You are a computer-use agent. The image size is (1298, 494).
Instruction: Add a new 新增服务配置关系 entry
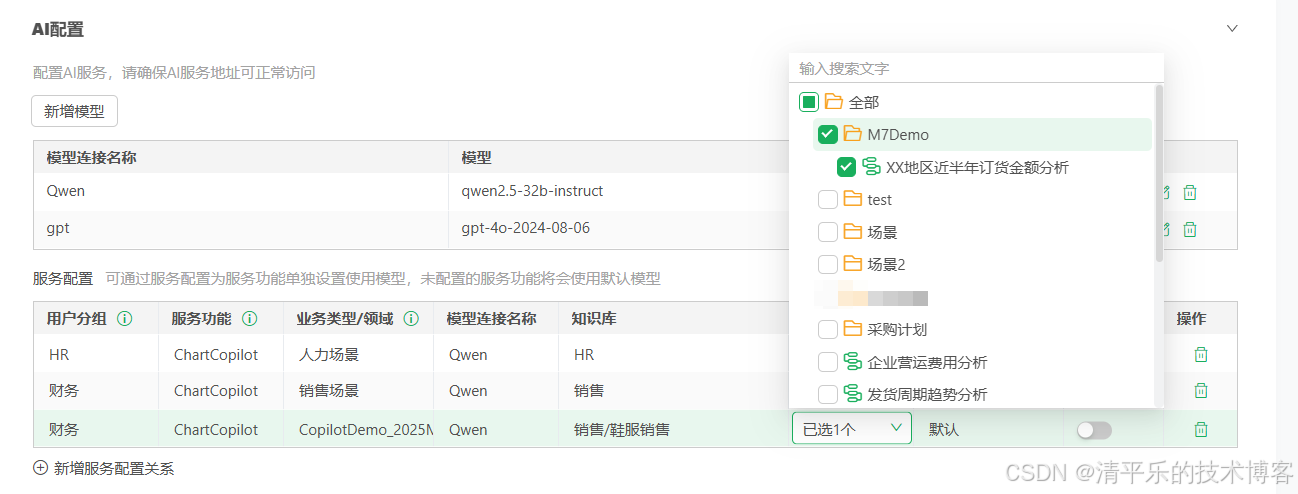(104, 468)
